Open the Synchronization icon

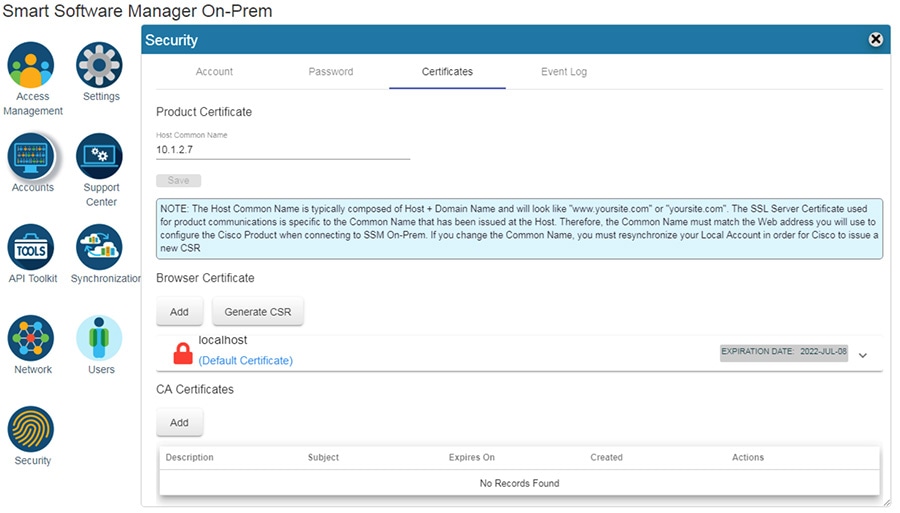(x=99, y=247)
